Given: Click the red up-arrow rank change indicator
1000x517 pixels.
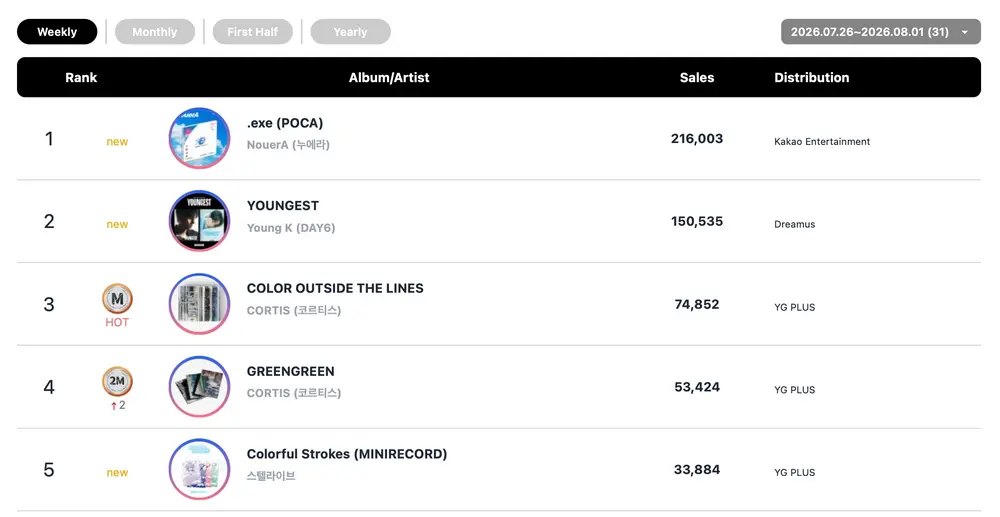Looking at the screenshot, I should pyautogui.click(x=114, y=406).
